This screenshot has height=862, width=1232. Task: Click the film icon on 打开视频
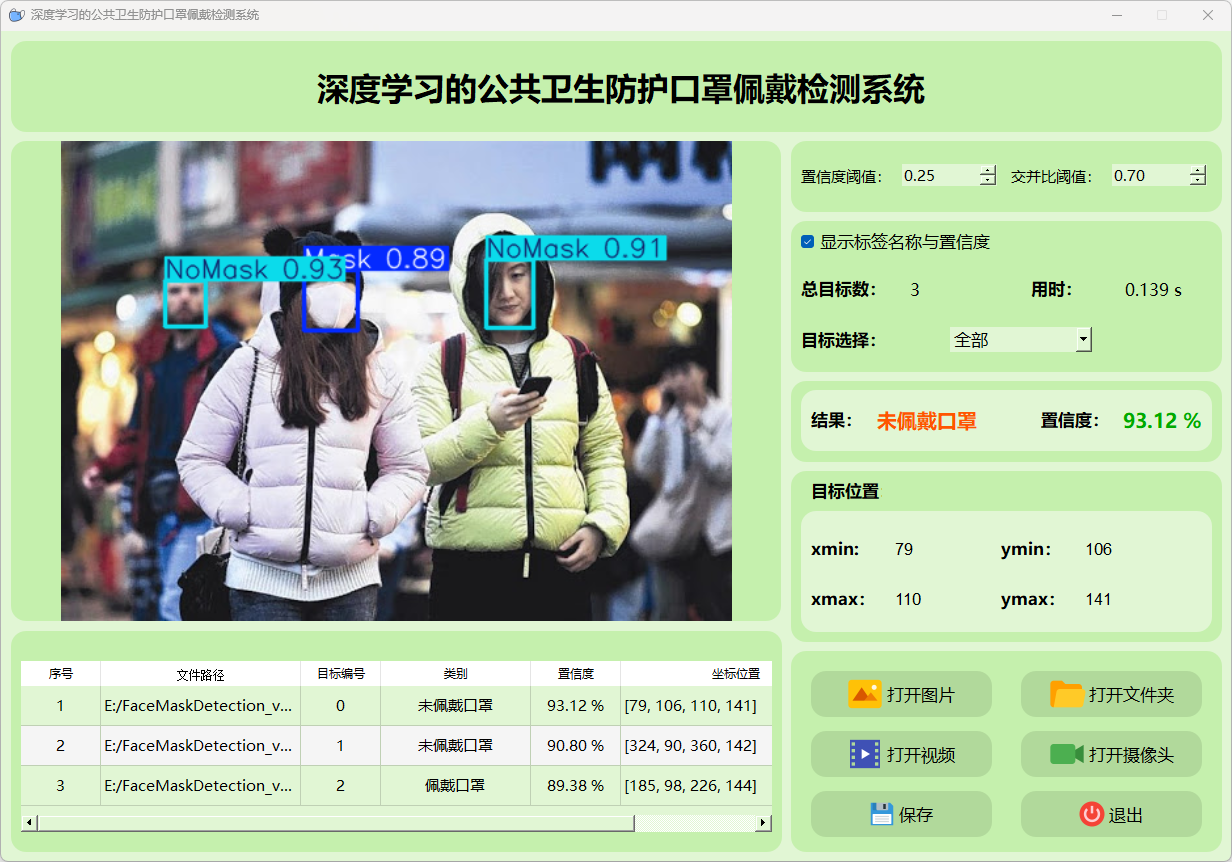point(864,754)
